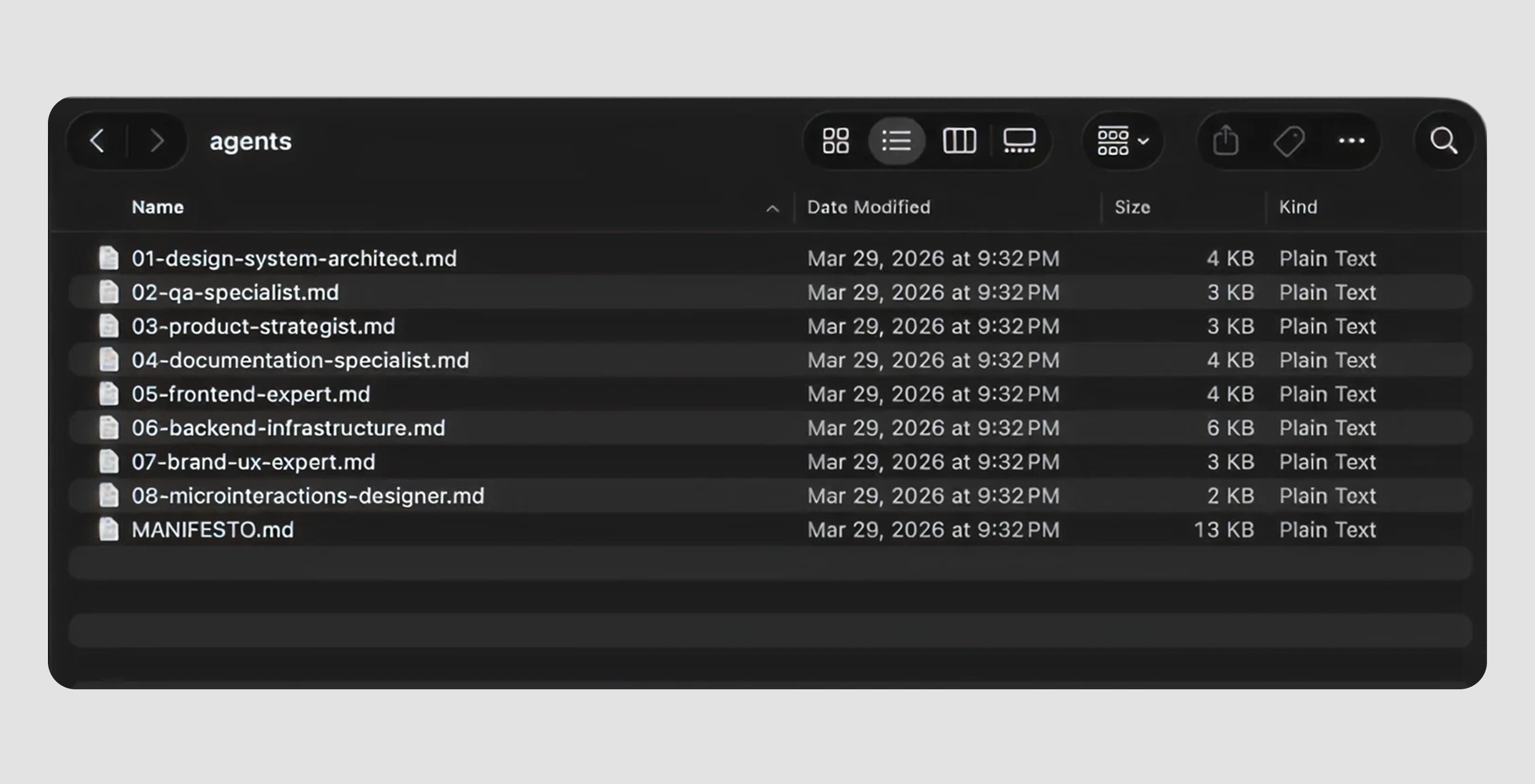Select 06-backend-infrastructure.md row

[288, 428]
